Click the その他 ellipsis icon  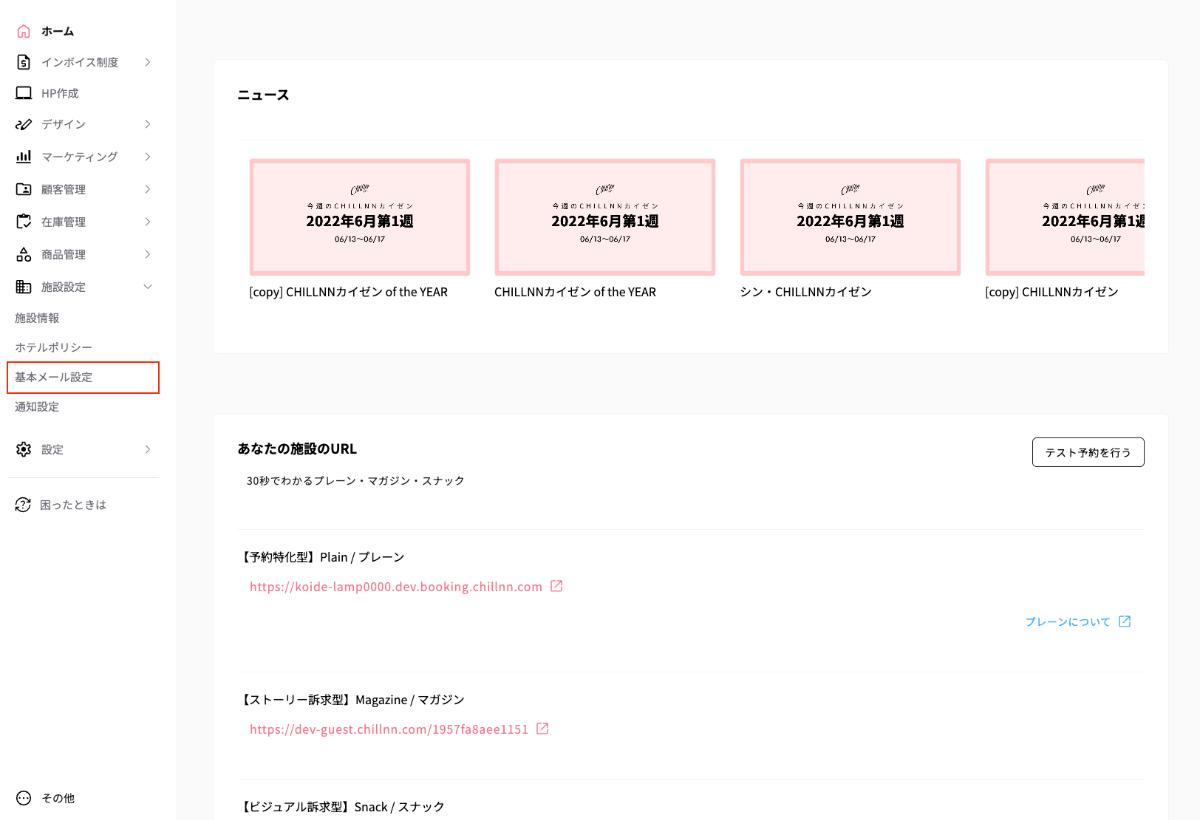[24, 798]
